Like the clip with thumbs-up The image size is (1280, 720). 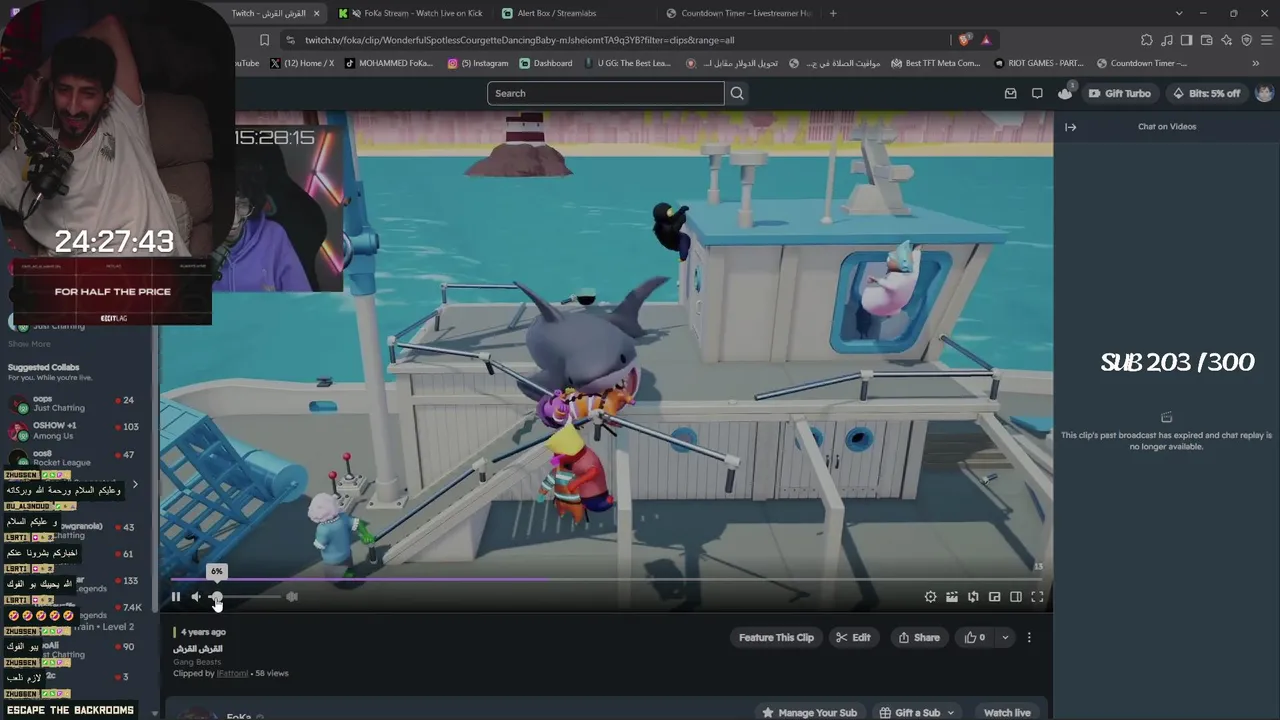click(975, 637)
